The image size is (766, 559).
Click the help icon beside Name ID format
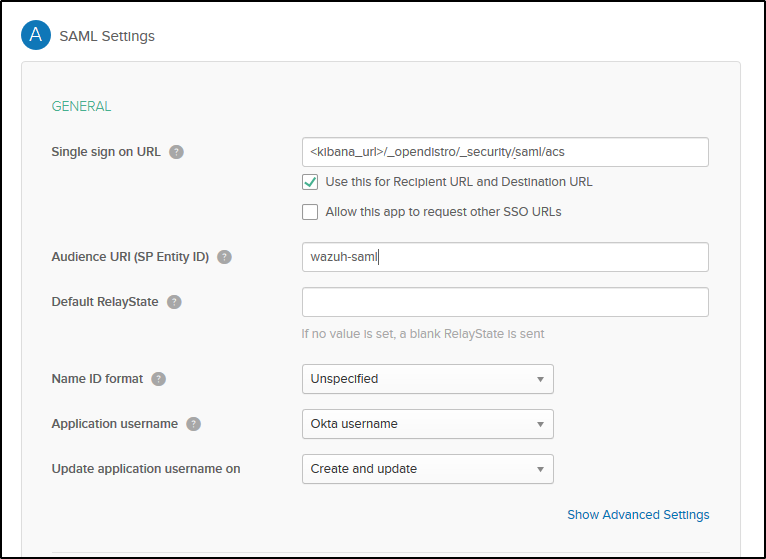[159, 379]
